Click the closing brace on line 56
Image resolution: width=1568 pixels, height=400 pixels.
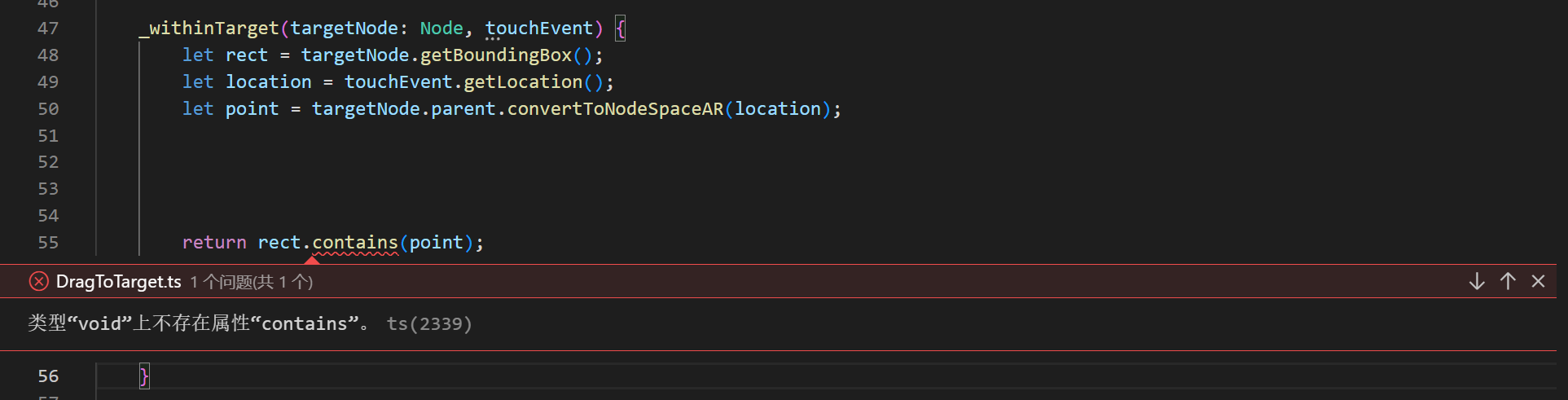click(144, 376)
